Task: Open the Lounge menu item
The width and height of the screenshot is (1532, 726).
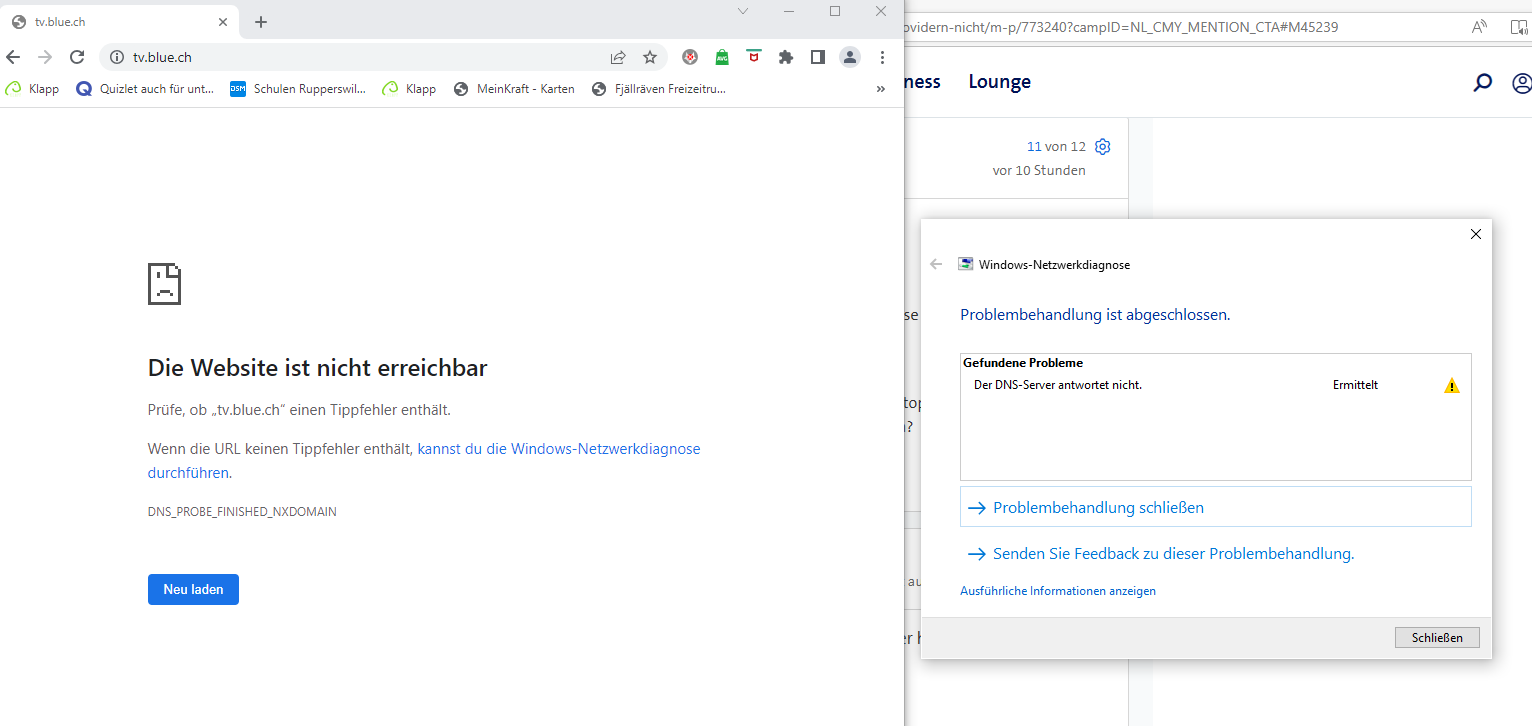Action: click(999, 82)
